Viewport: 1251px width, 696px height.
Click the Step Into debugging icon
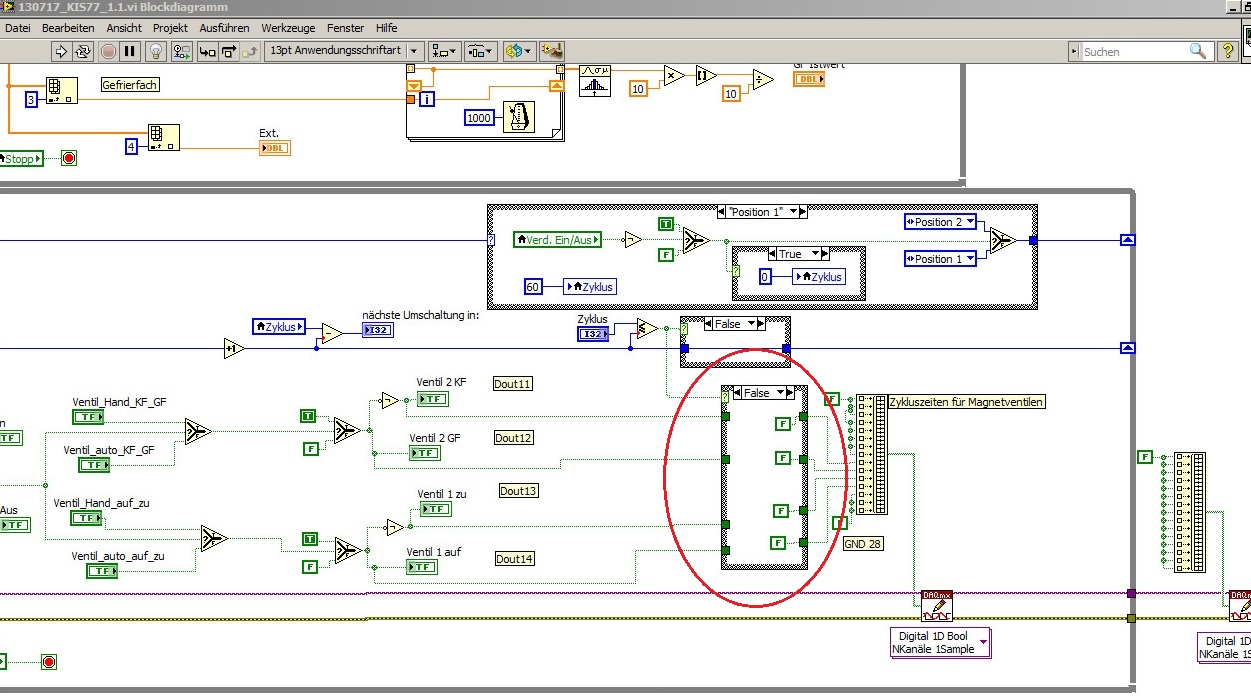207,51
